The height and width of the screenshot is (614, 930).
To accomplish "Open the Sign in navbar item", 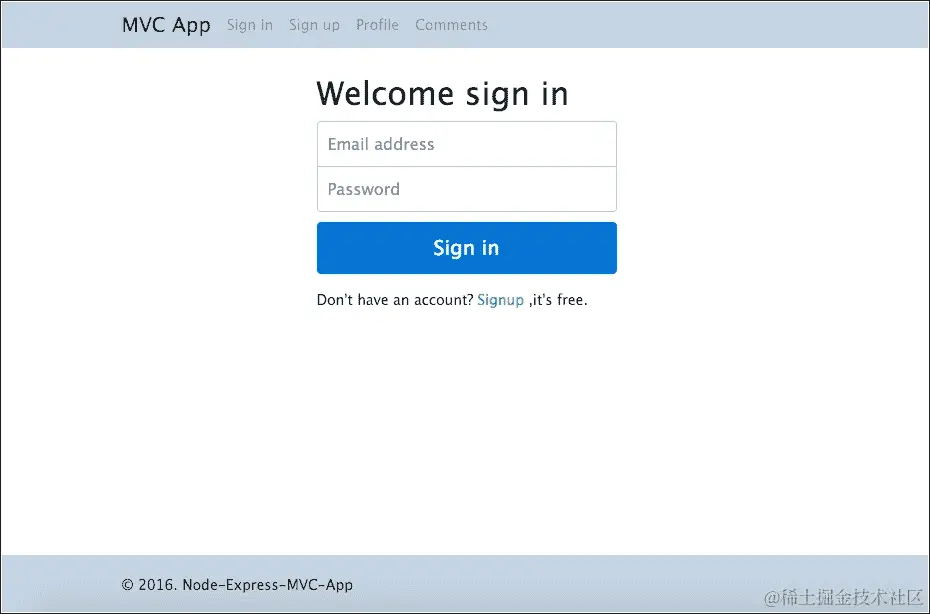I will 250,26.
